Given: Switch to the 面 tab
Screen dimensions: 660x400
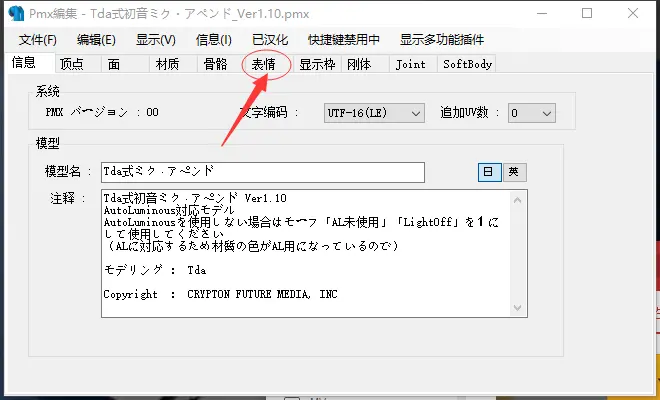Looking at the screenshot, I should [126, 64].
